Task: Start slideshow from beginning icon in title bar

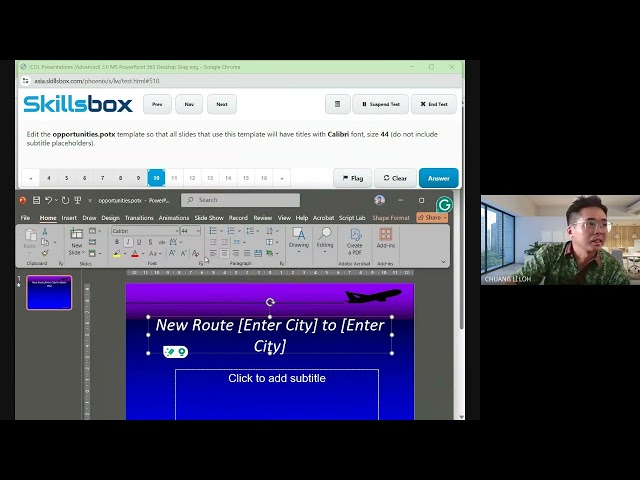Action: (x=78, y=200)
